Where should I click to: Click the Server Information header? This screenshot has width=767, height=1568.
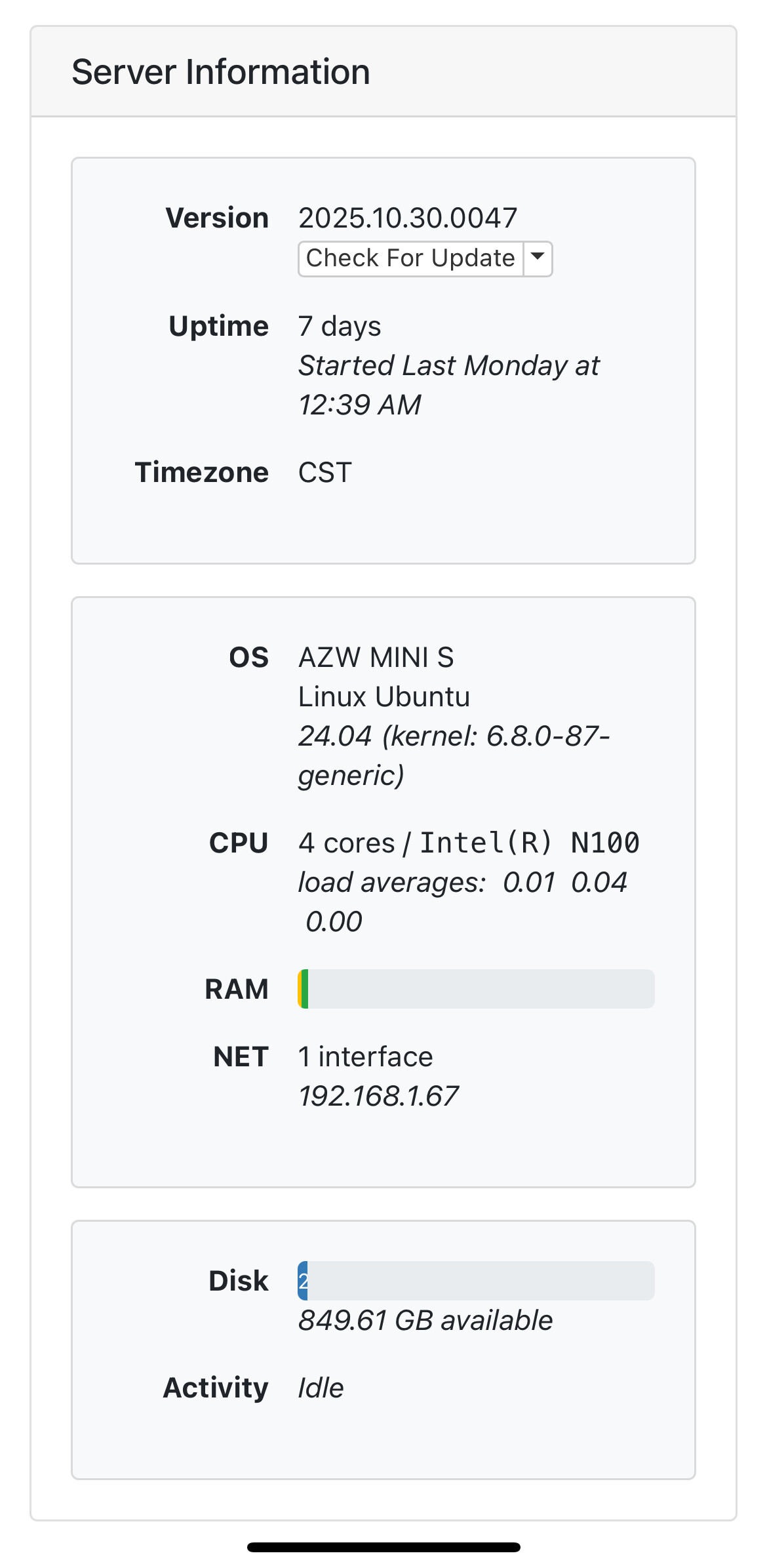221,71
